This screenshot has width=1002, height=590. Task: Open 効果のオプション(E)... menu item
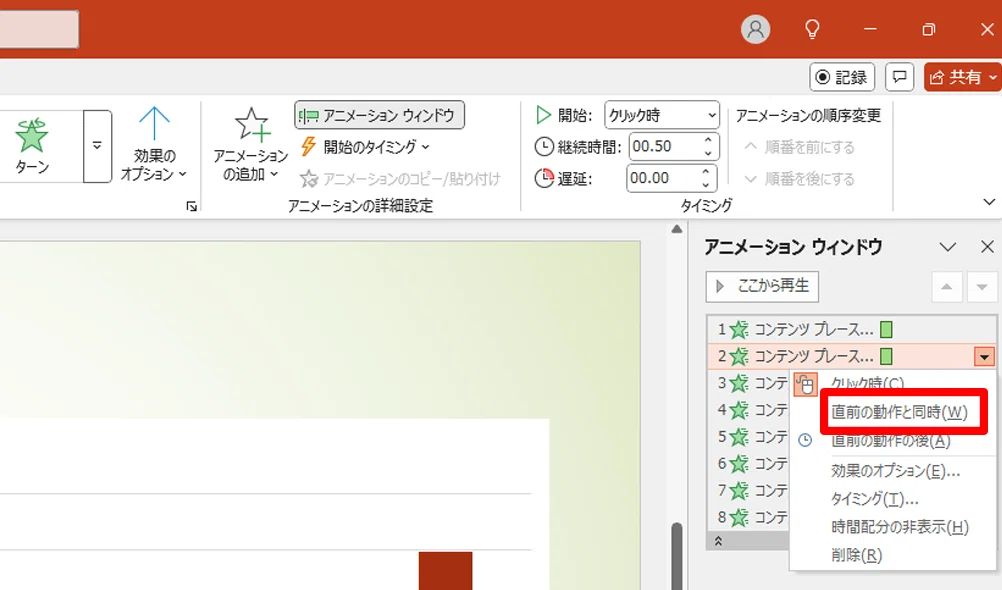click(x=893, y=471)
